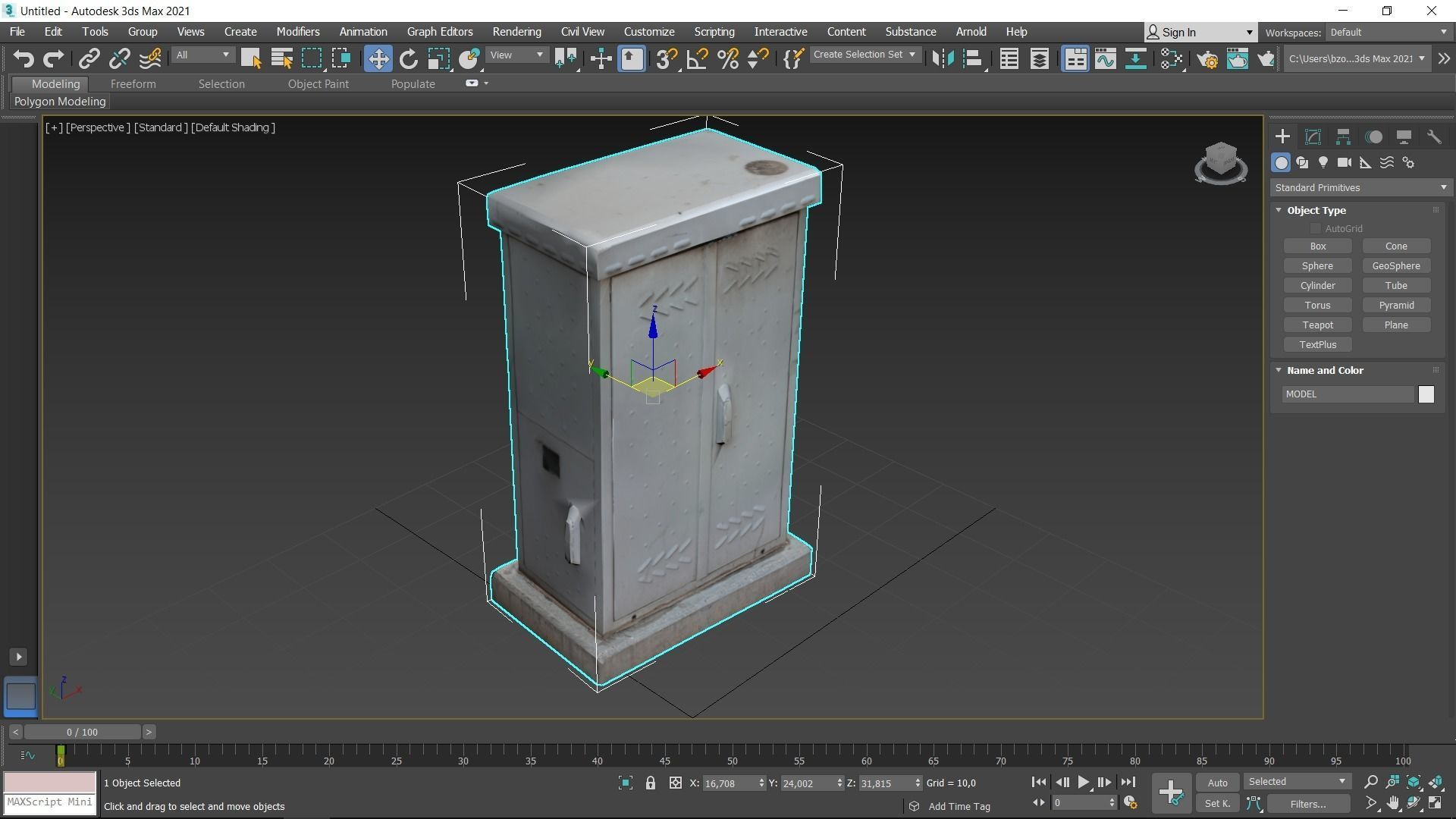
Task: Toggle Absolute/Offset transform type-in mode
Action: coord(675,783)
